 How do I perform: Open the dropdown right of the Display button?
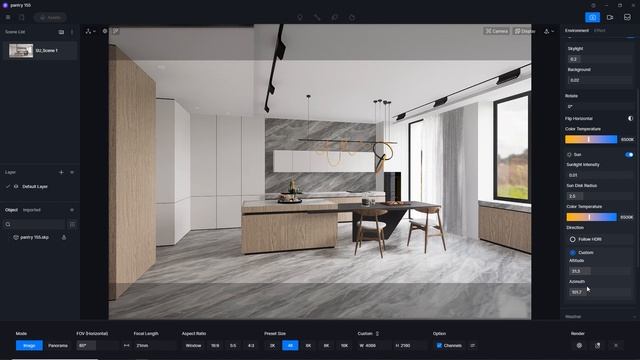pyautogui.click(x=549, y=31)
